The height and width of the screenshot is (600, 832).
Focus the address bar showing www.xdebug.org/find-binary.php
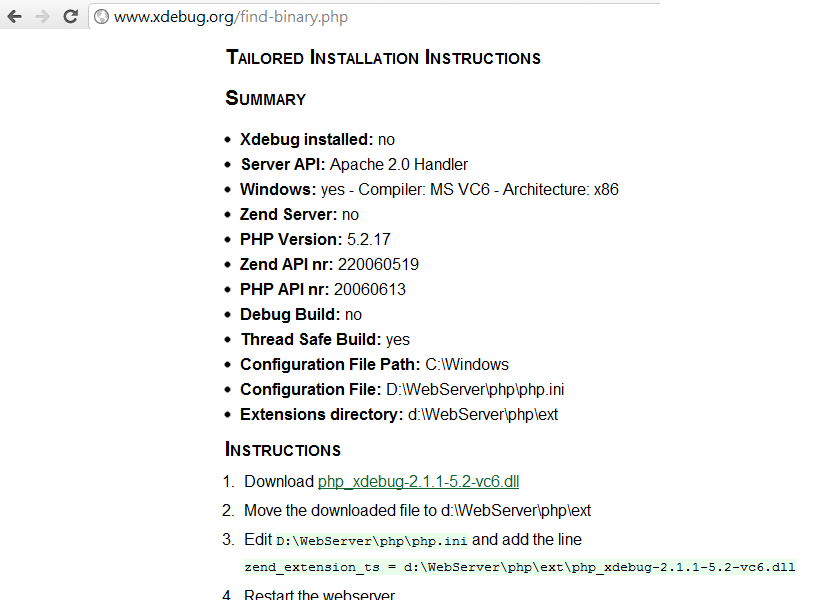tap(375, 17)
